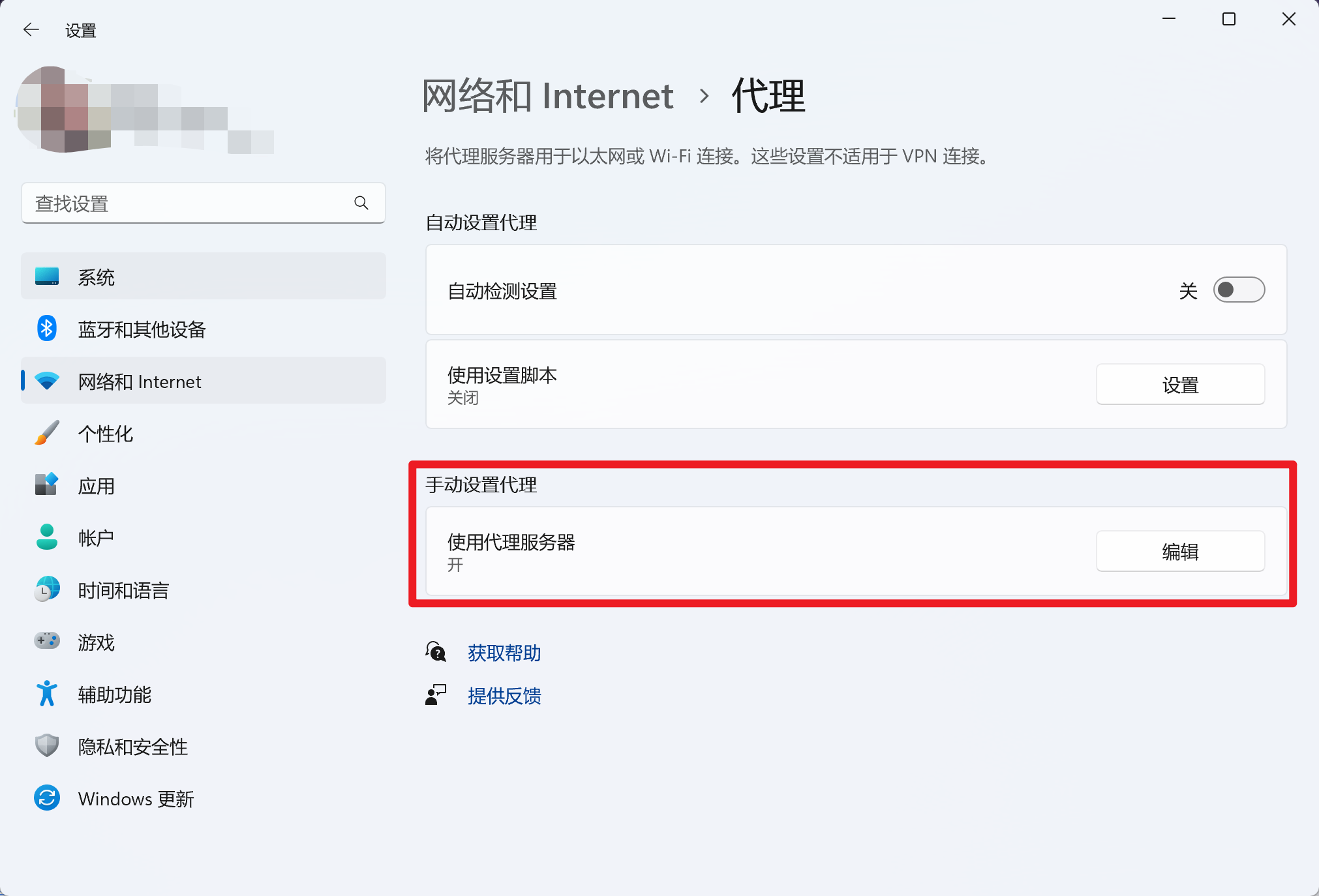Minimize the settings window

click(x=1169, y=19)
